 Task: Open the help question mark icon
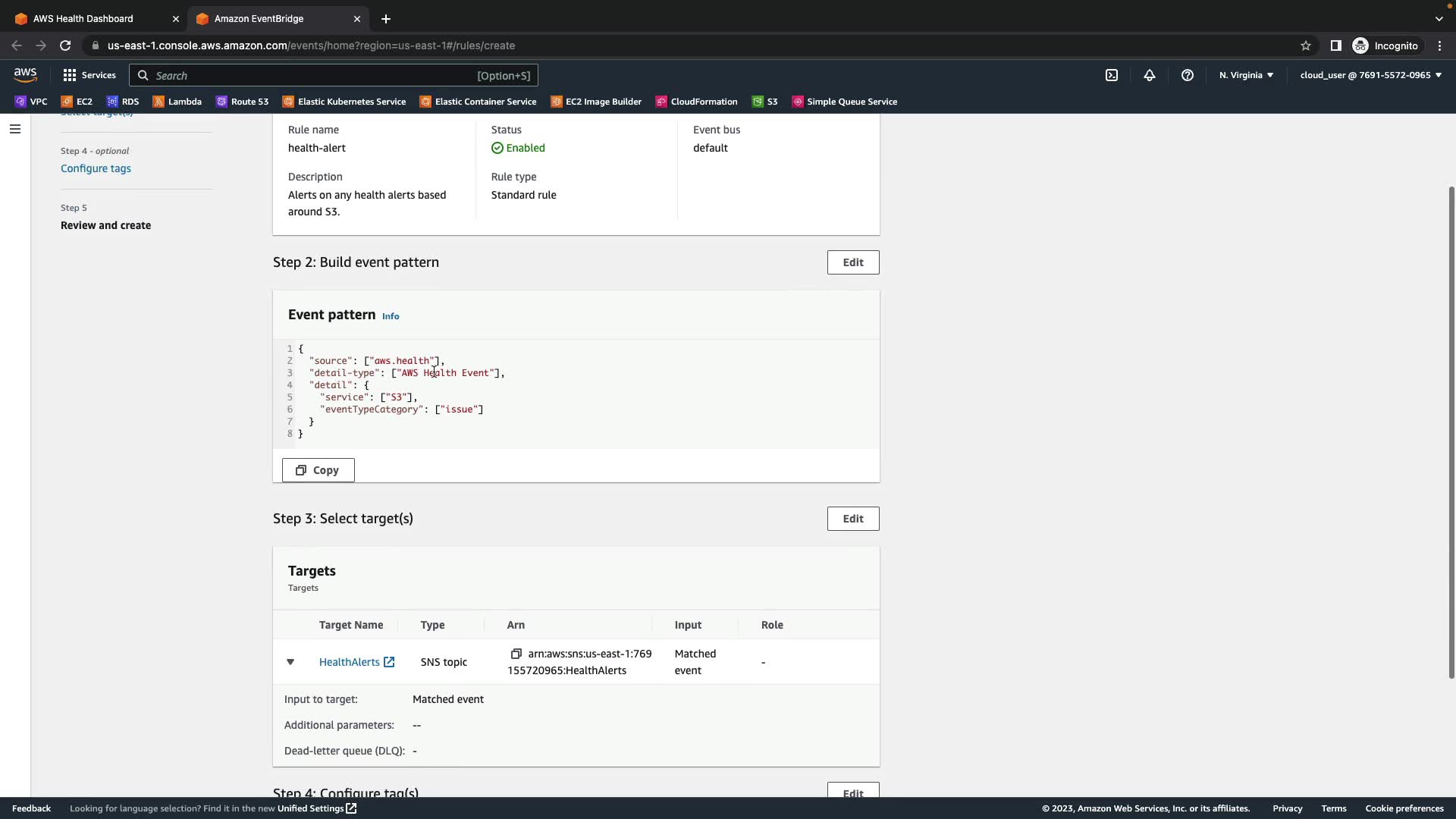1187,75
